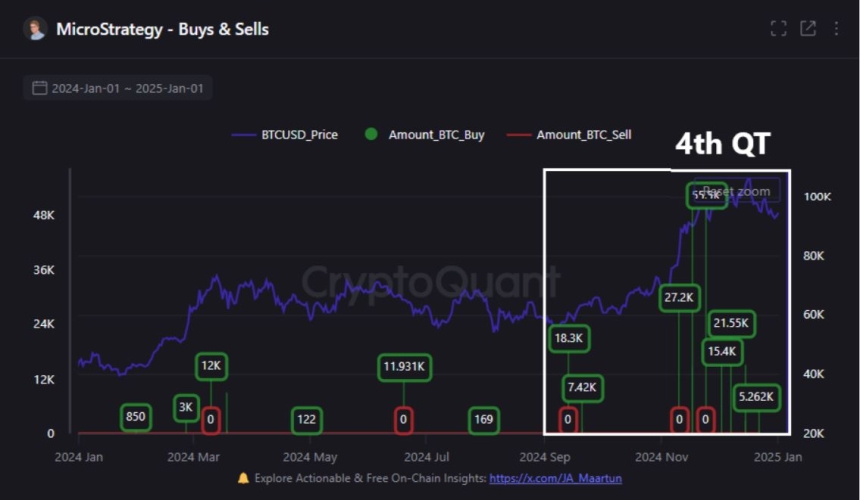Click the 2024 Mar x-axis label

pos(193,457)
